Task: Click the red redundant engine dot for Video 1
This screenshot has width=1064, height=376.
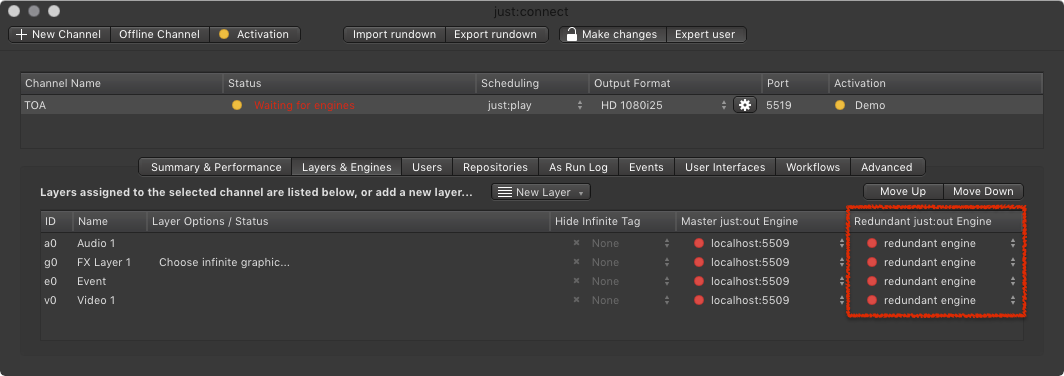Action: tap(872, 300)
